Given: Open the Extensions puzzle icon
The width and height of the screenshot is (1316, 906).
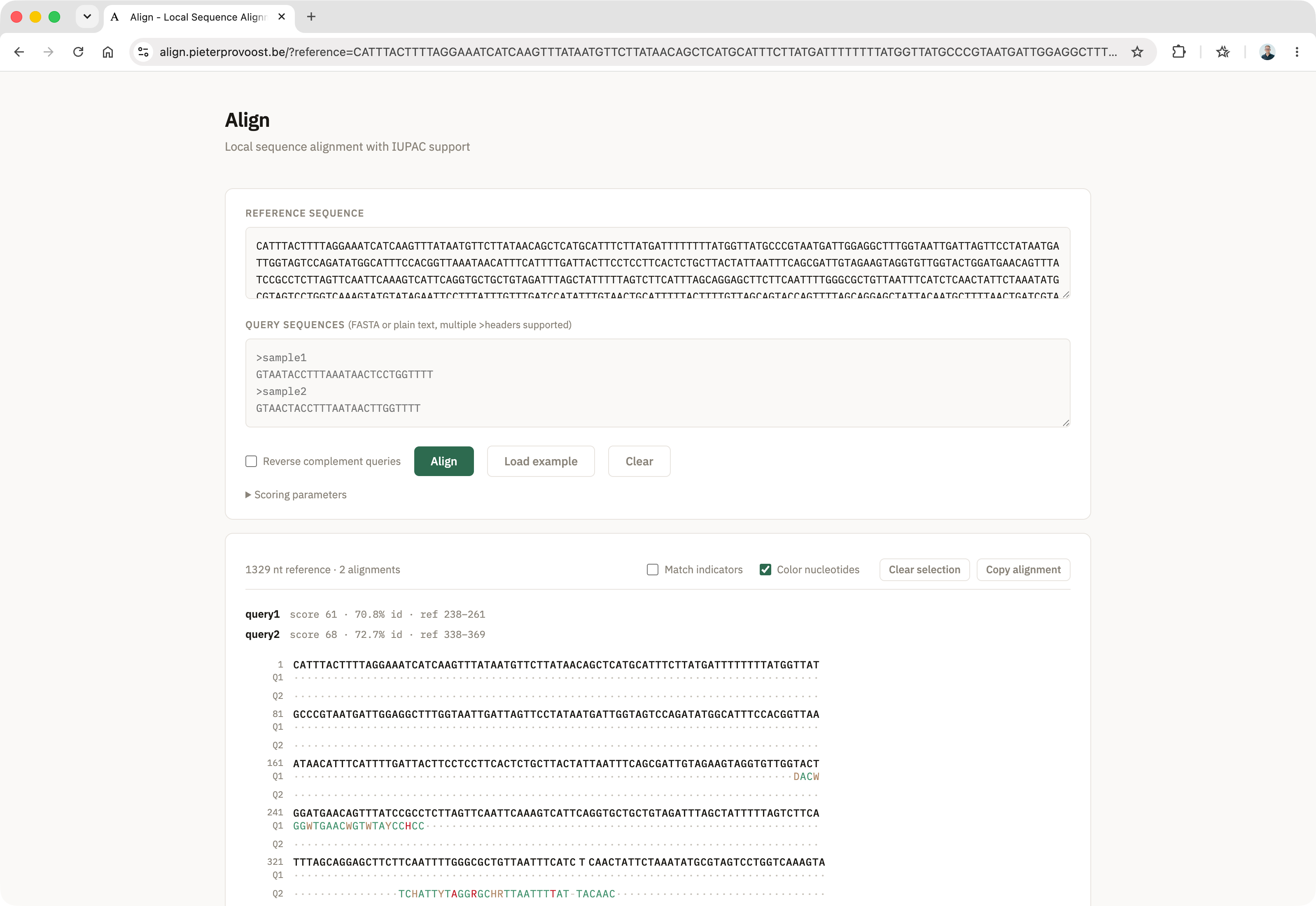Looking at the screenshot, I should [1178, 51].
